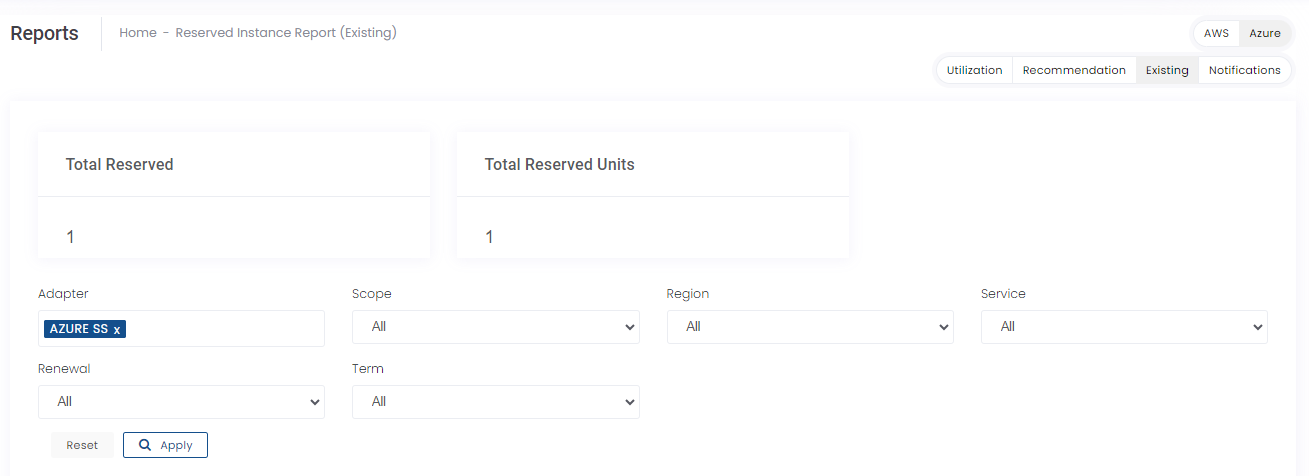Select the Total Reserved Units card
The width and height of the screenshot is (1309, 476).
(x=653, y=195)
